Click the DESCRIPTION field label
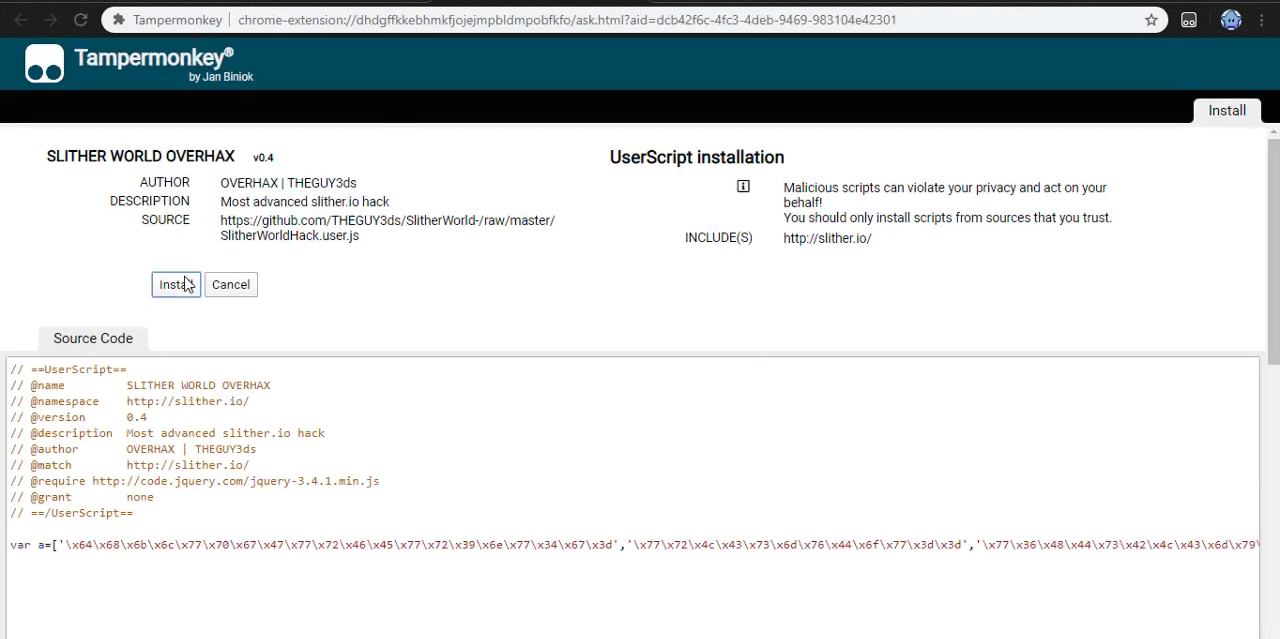 click(150, 201)
